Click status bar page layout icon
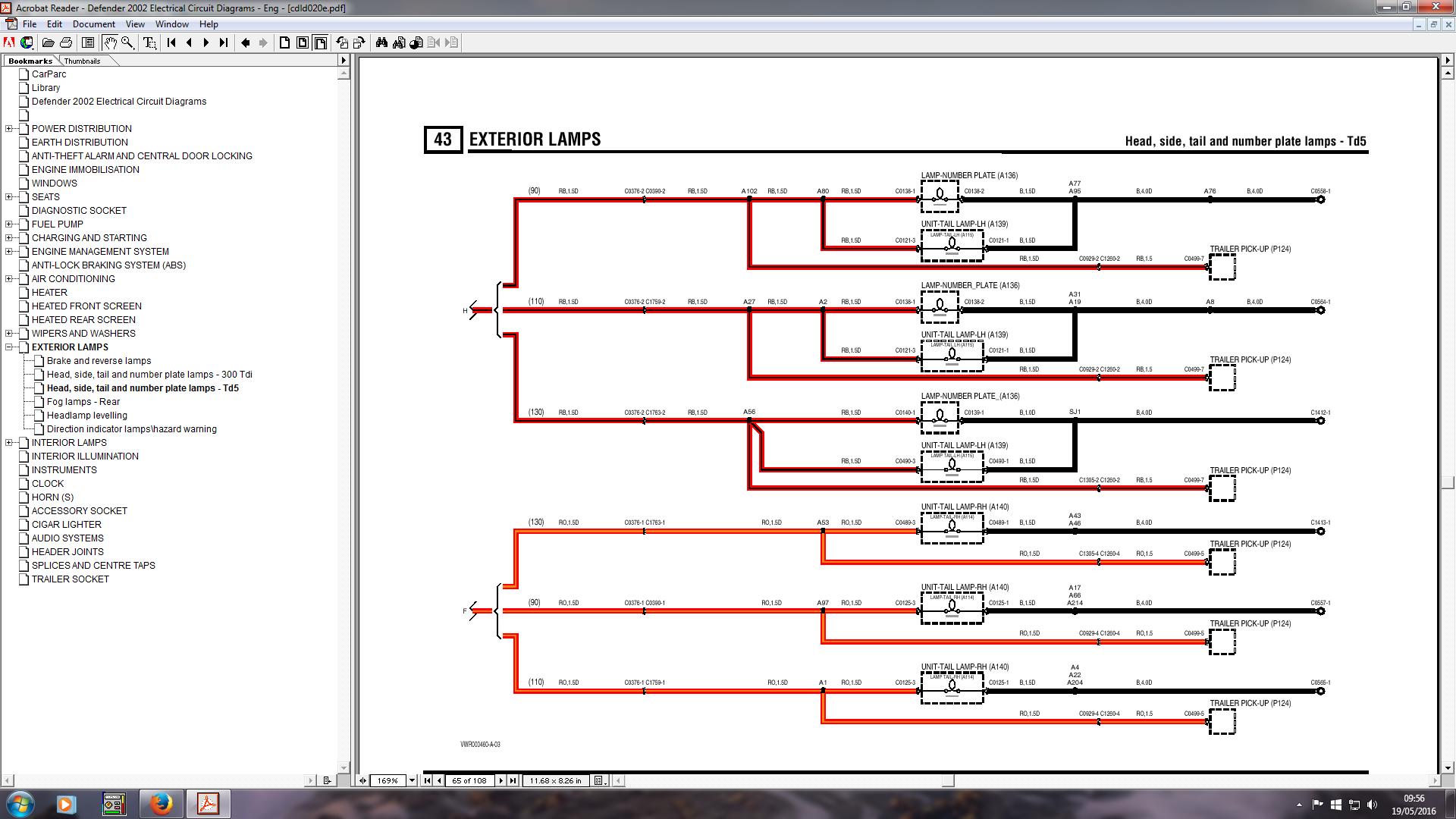This screenshot has width=1456, height=819. (x=599, y=780)
